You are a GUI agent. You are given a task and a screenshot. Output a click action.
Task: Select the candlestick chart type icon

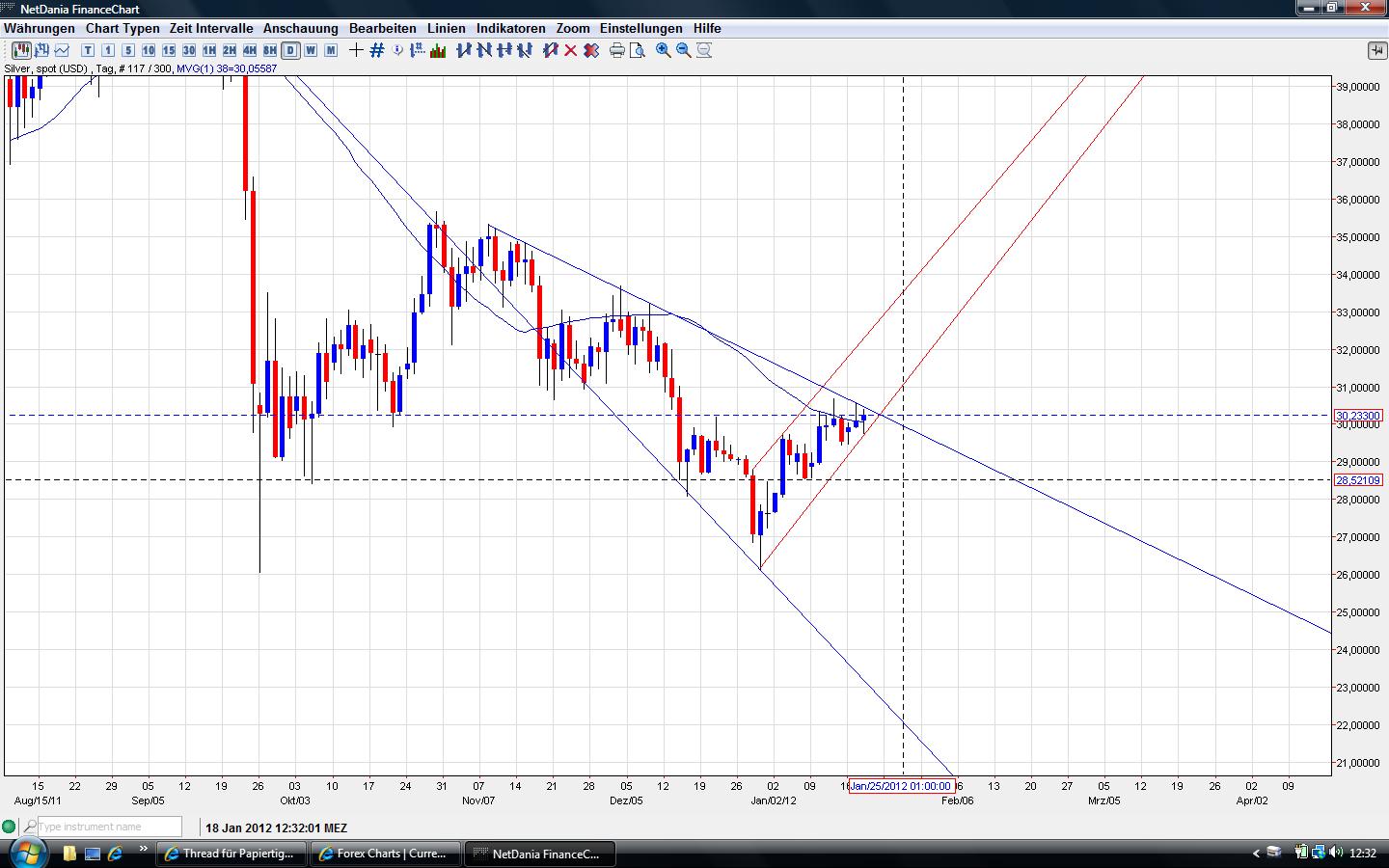[20, 50]
